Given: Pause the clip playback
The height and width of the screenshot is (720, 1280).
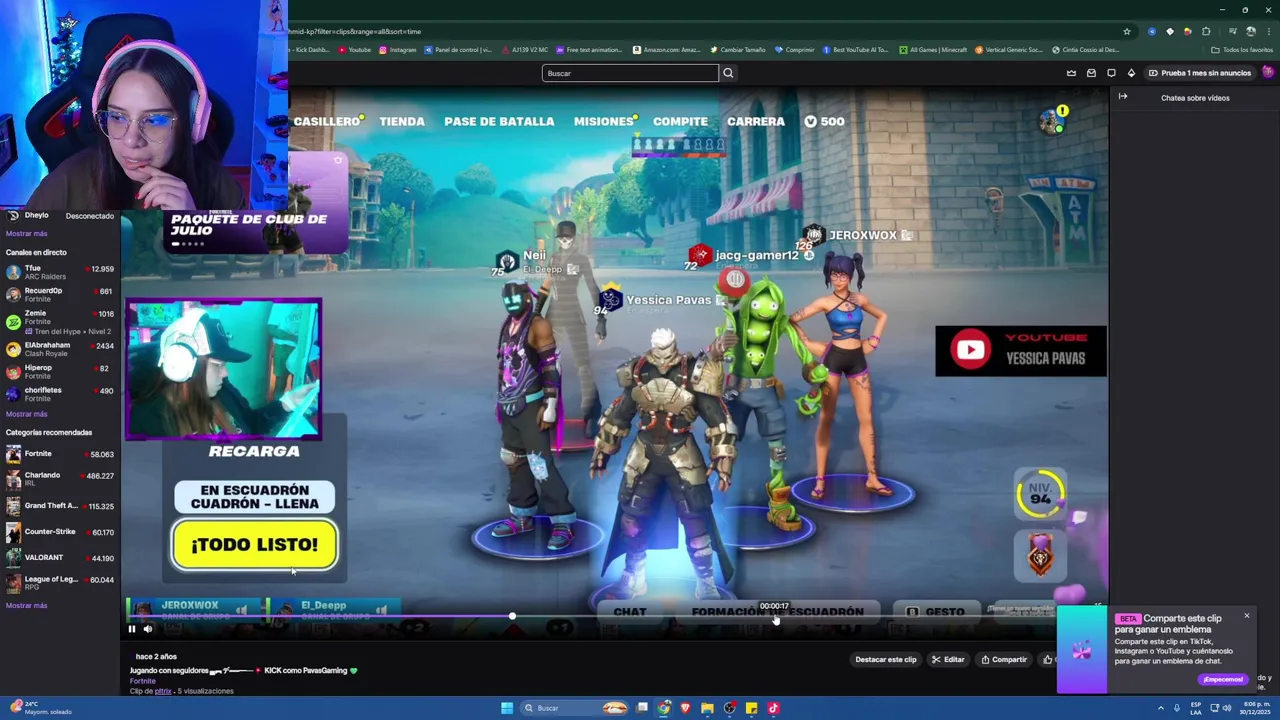Looking at the screenshot, I should pyautogui.click(x=131, y=629).
